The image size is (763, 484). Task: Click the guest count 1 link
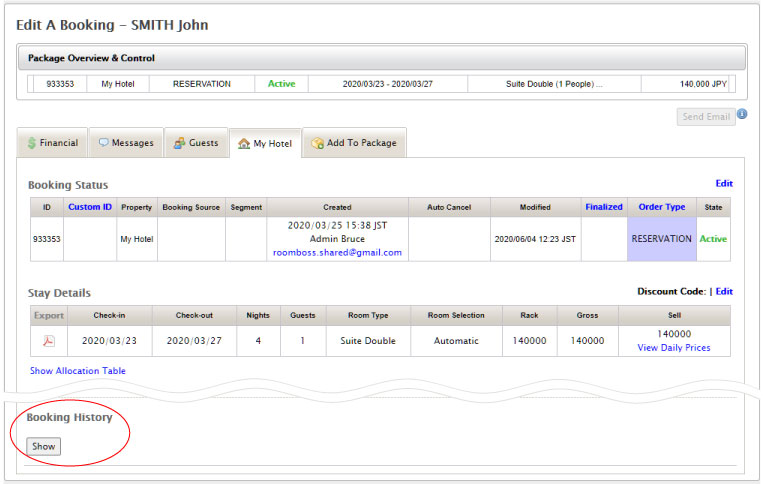point(302,341)
